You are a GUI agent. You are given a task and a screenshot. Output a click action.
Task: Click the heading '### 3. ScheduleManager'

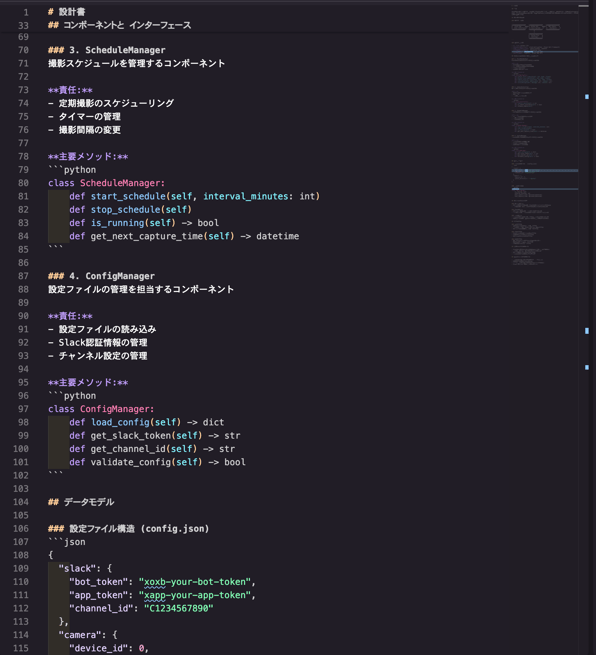tap(107, 50)
